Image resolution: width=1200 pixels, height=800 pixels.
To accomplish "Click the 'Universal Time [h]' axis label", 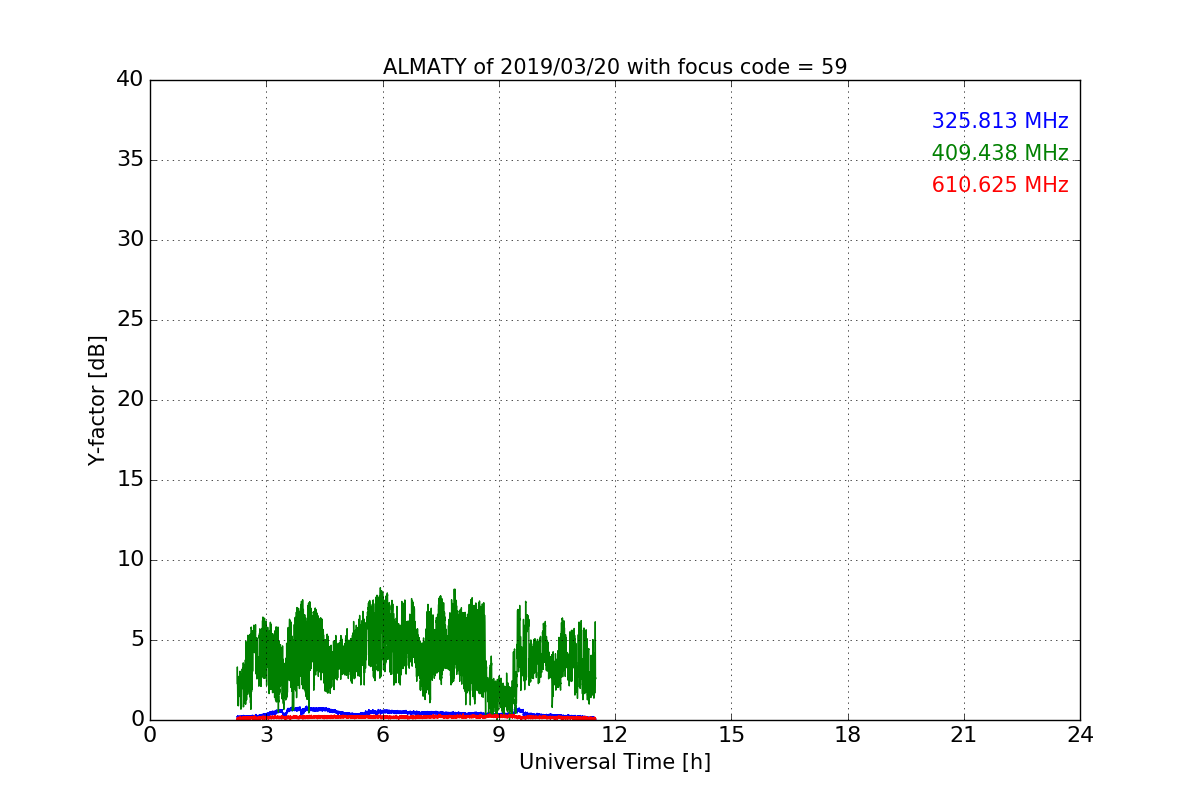I will [615, 762].
